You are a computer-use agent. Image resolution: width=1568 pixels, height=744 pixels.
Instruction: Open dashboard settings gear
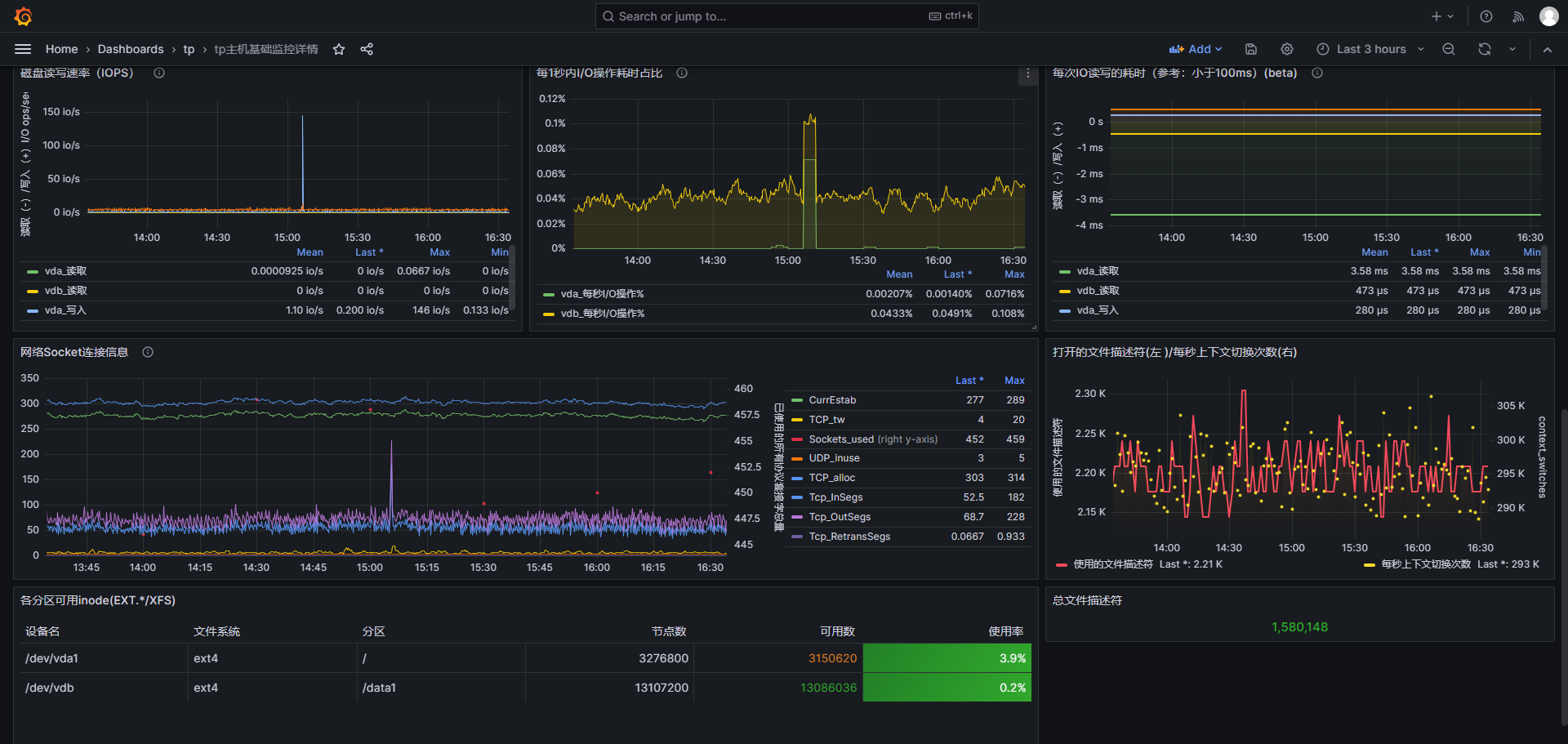1286,49
